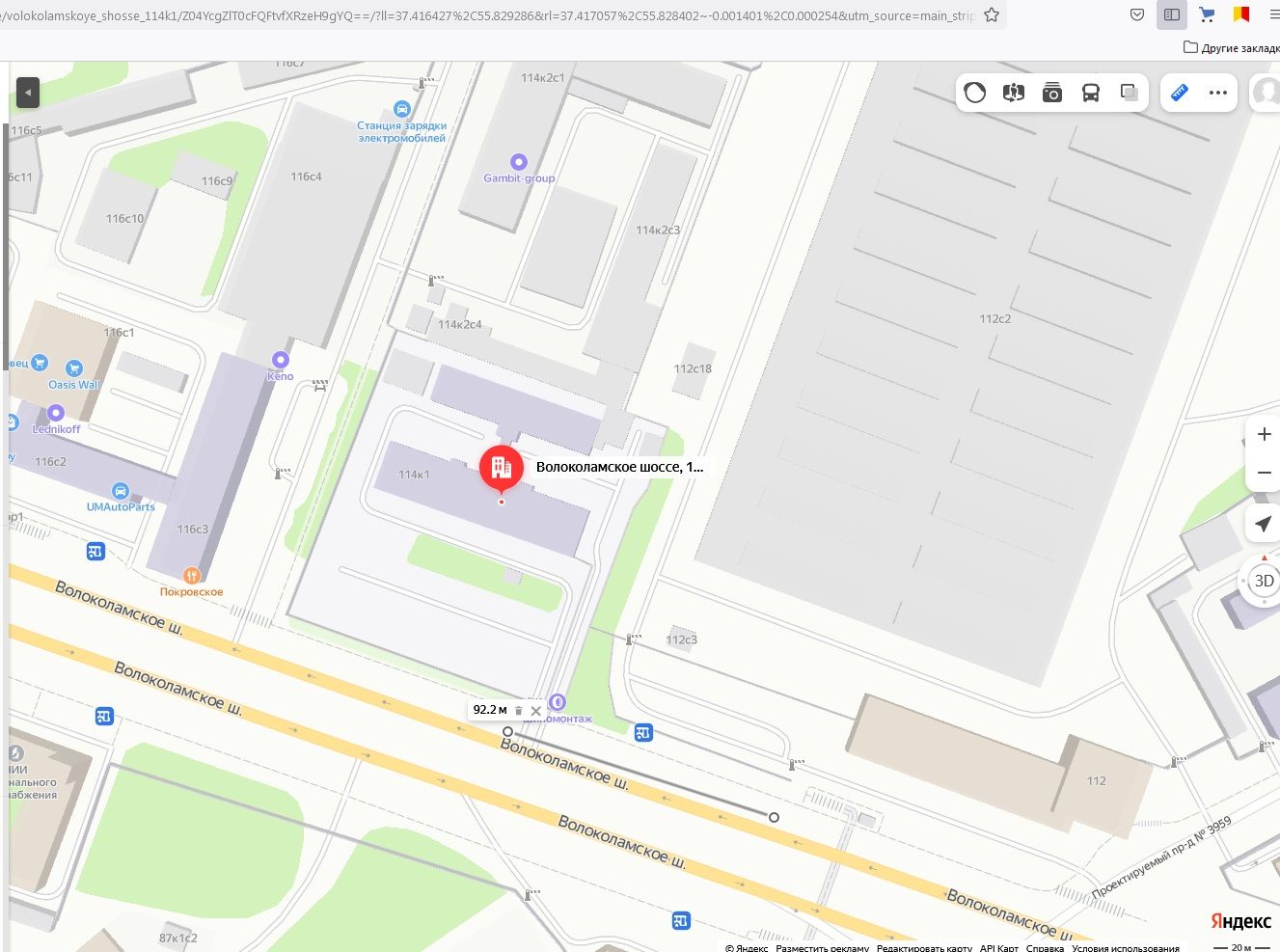Open Условия использования link
The image size is (1280, 952).
[x=1125, y=947]
